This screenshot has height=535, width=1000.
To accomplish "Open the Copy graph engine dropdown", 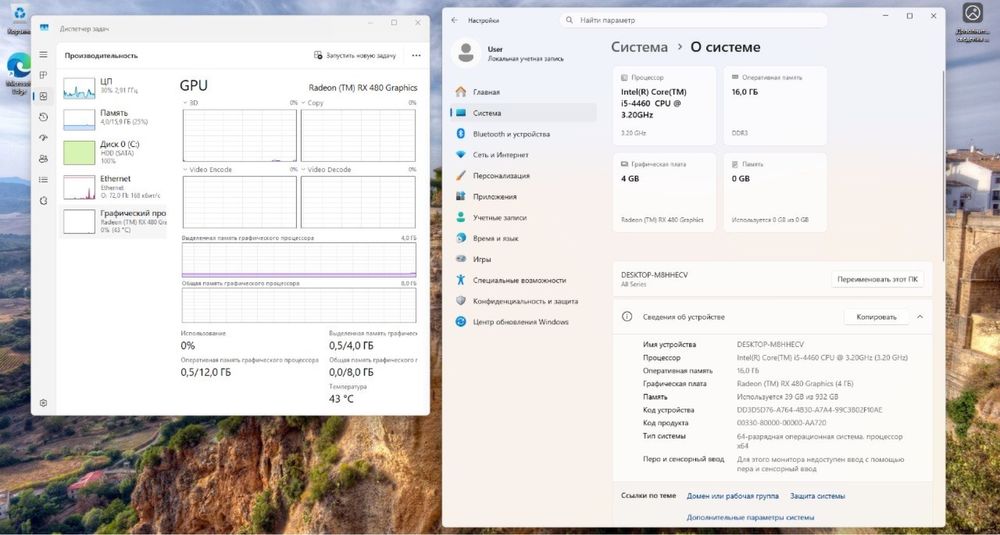I will [x=312, y=103].
